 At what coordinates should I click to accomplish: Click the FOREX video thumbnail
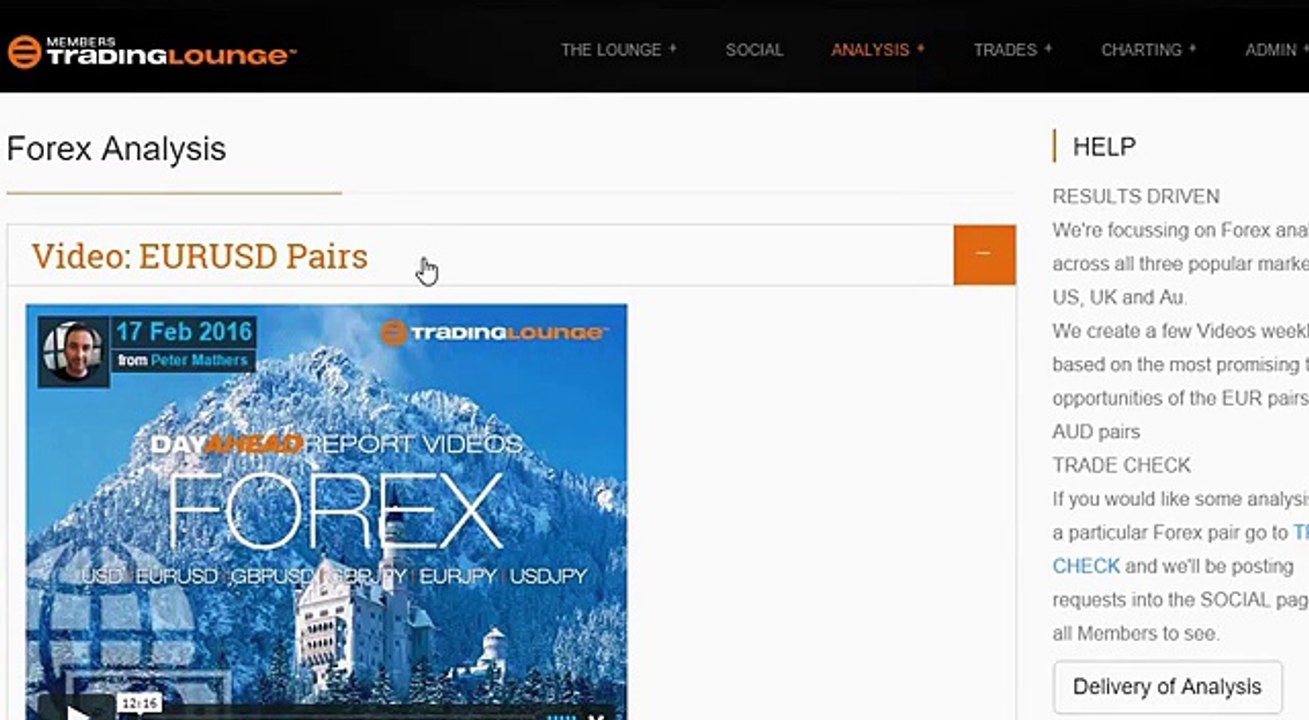[x=326, y=512]
